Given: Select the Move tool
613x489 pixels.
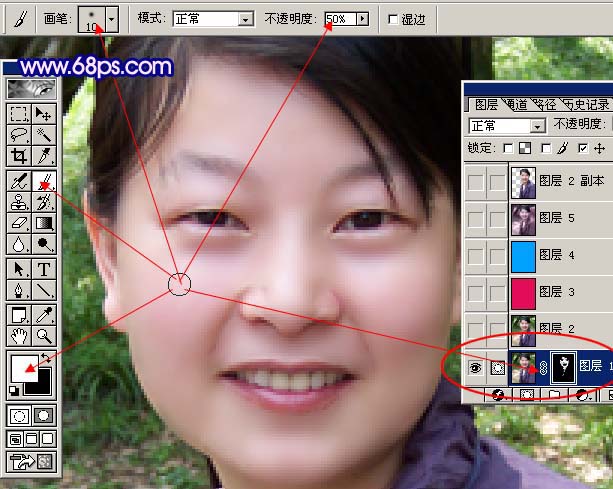Looking at the screenshot, I should (45, 113).
